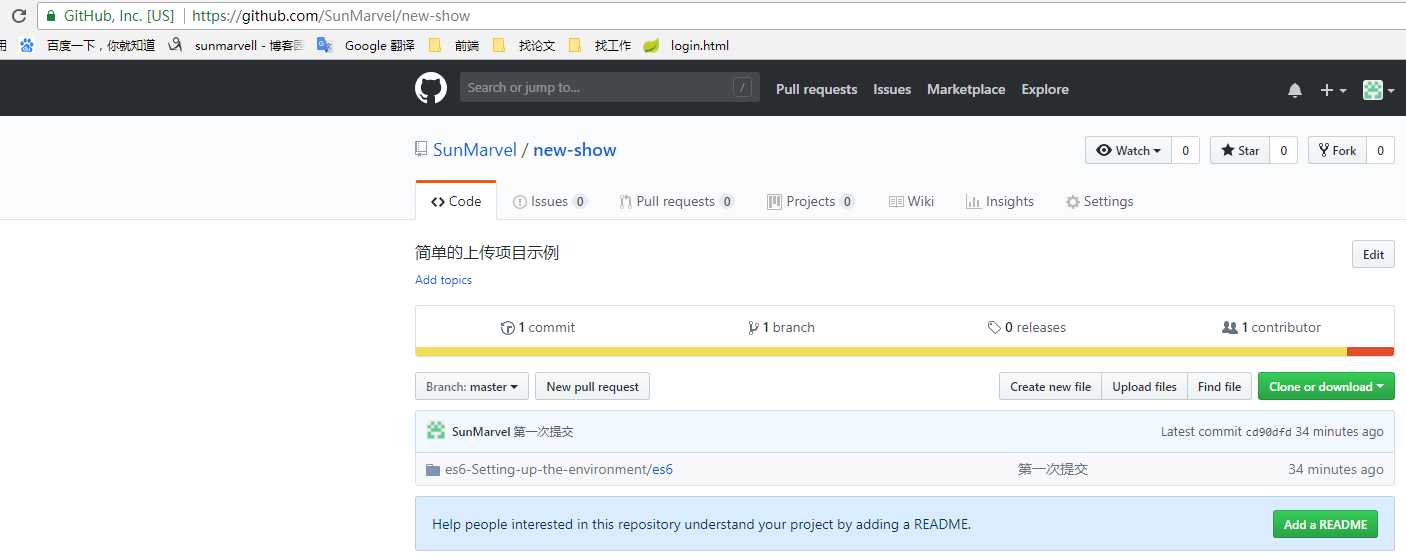
Task: Open Google 翻译 bookmark
Action: click(x=365, y=45)
